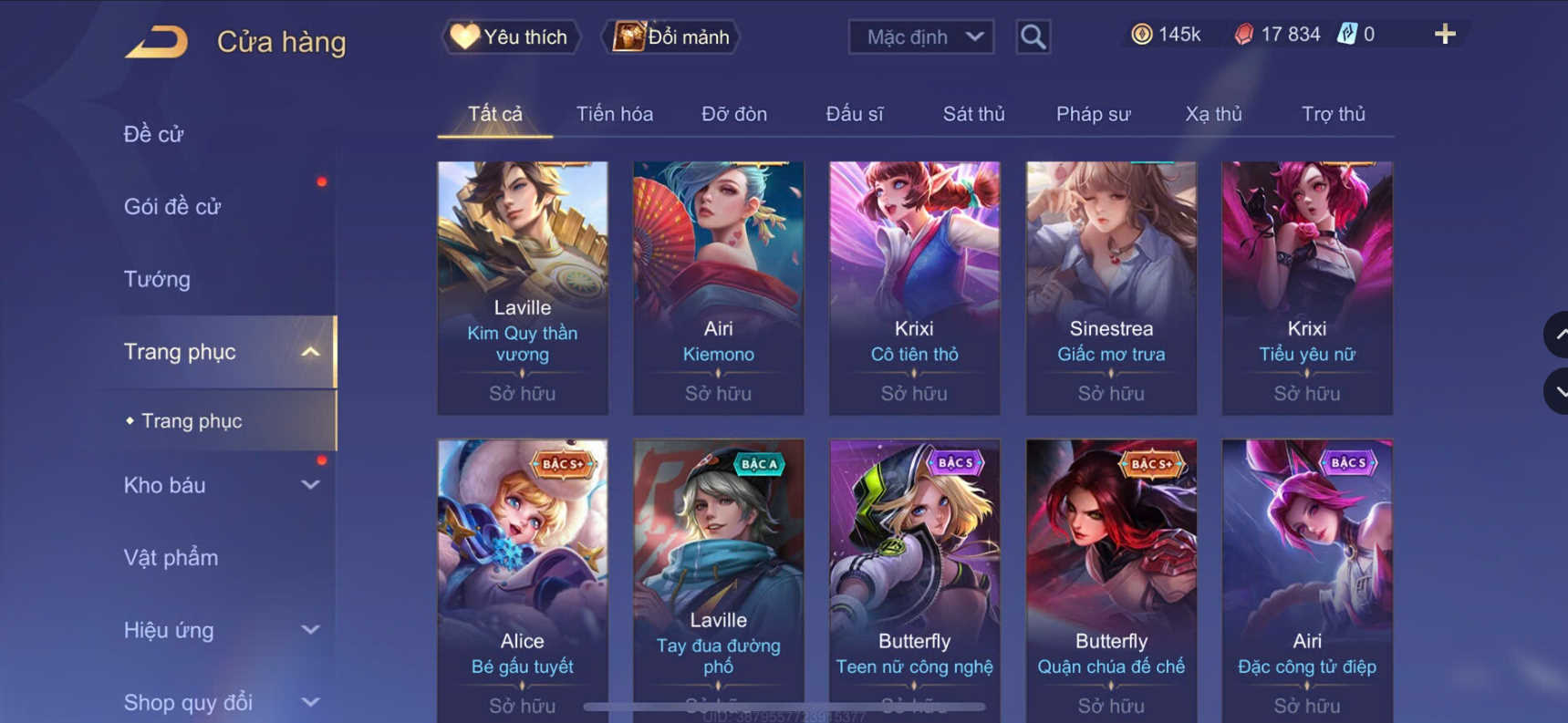
Task: Tap the plus icon to add currency
Action: pyautogui.click(x=1445, y=35)
